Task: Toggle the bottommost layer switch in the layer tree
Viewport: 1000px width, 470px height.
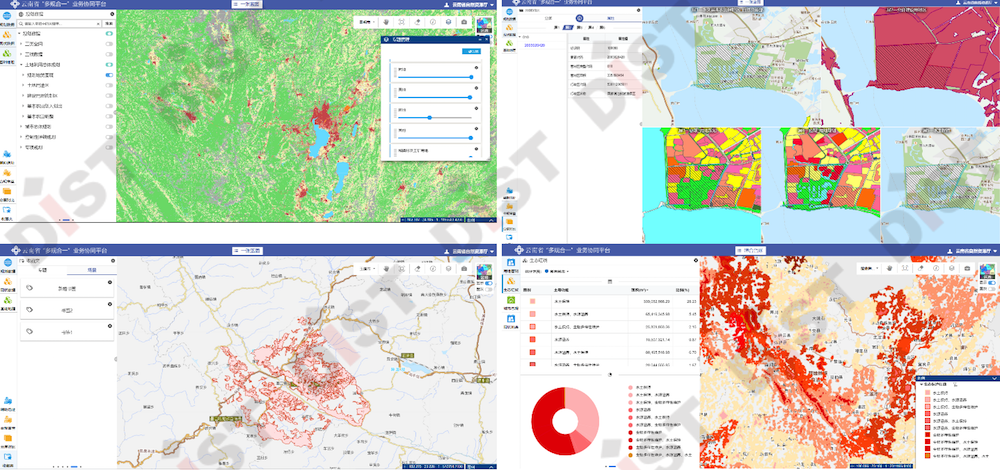Action: [109, 148]
